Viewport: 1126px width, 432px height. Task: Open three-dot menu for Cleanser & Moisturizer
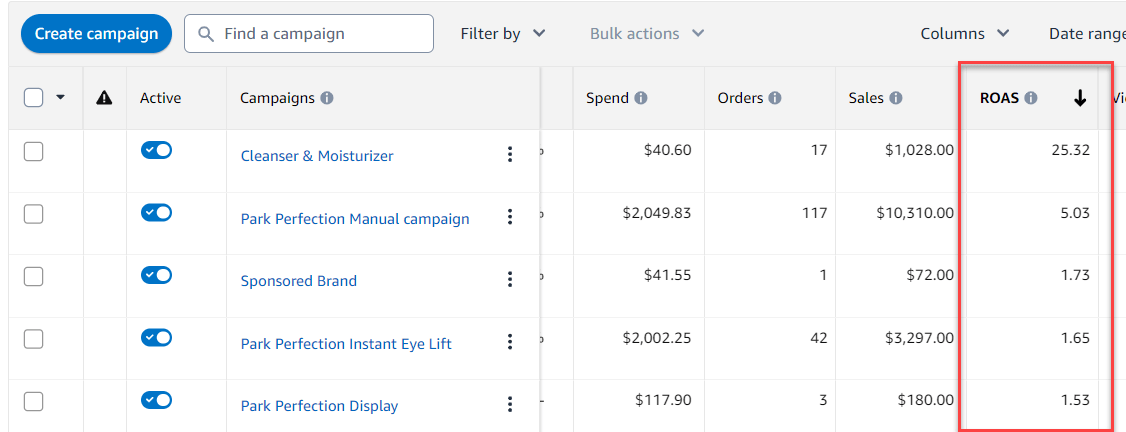point(510,154)
